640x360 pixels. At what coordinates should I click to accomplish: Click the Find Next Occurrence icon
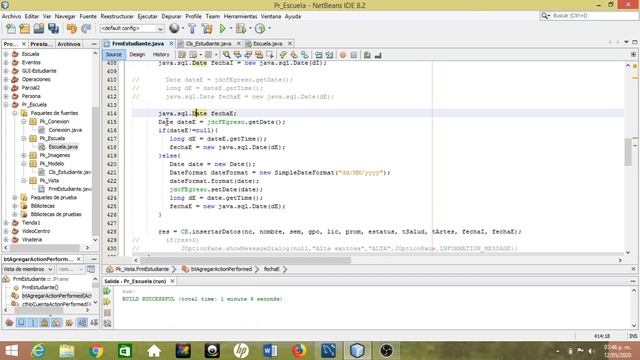248,55
